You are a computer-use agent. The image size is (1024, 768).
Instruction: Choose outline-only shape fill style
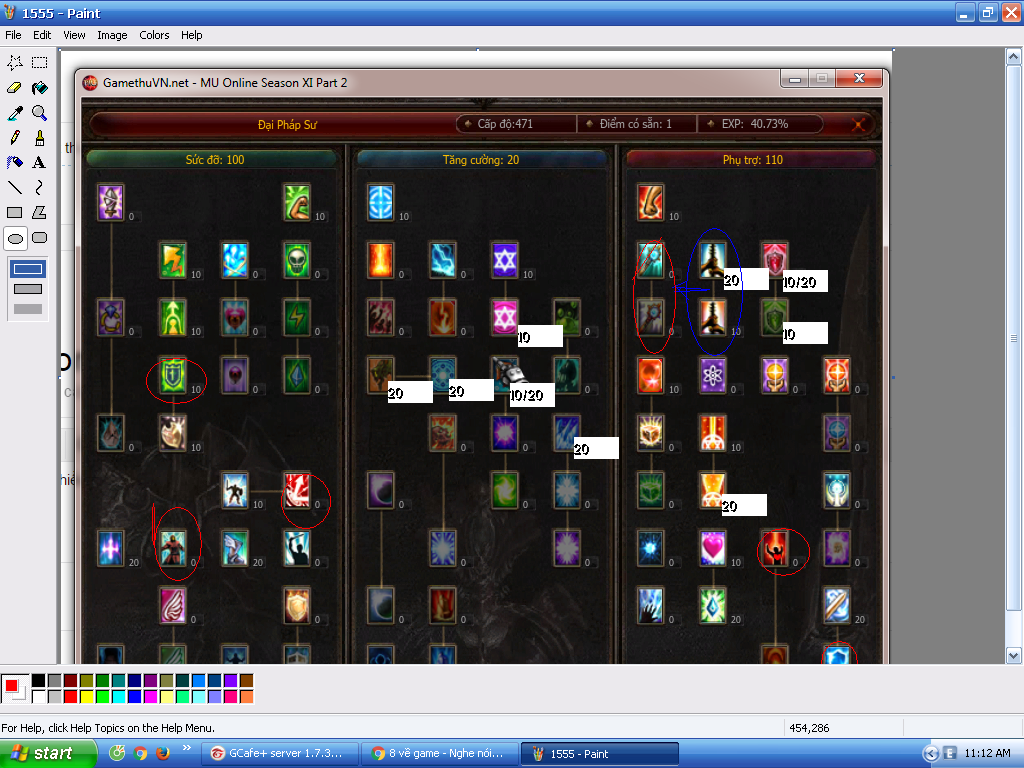(28, 268)
